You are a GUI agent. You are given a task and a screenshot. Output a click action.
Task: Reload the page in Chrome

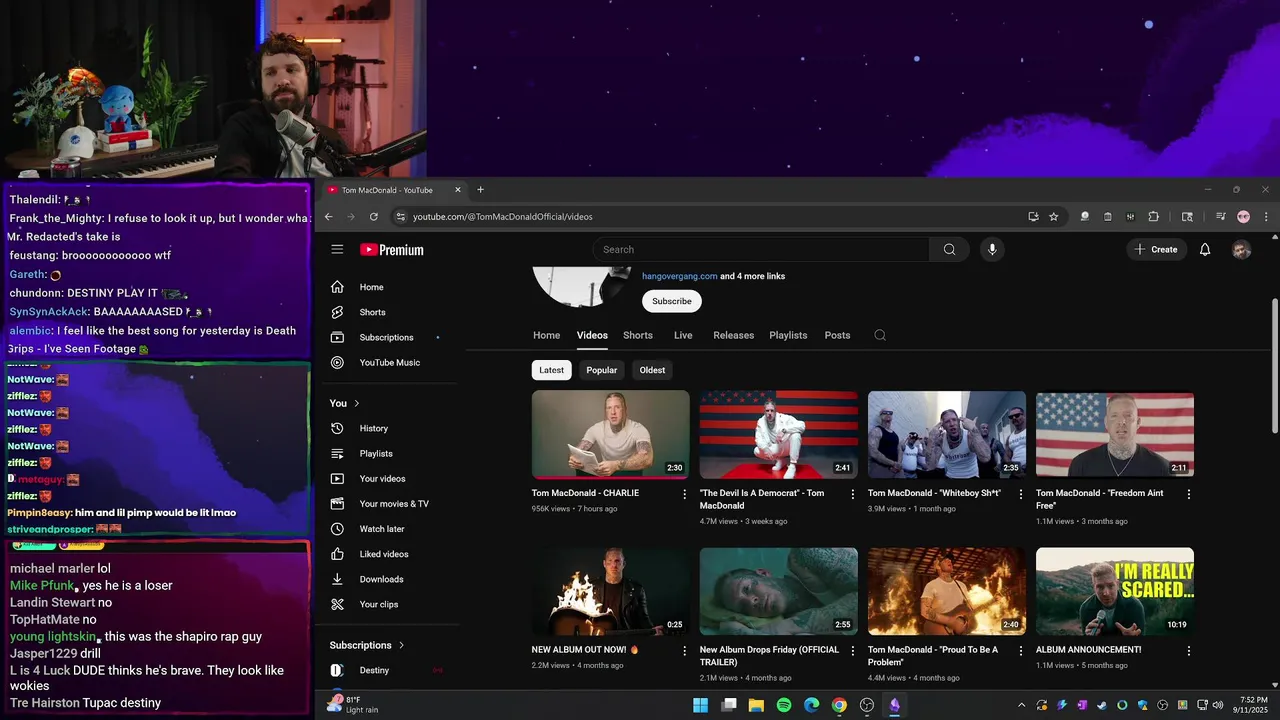pyautogui.click(x=374, y=216)
